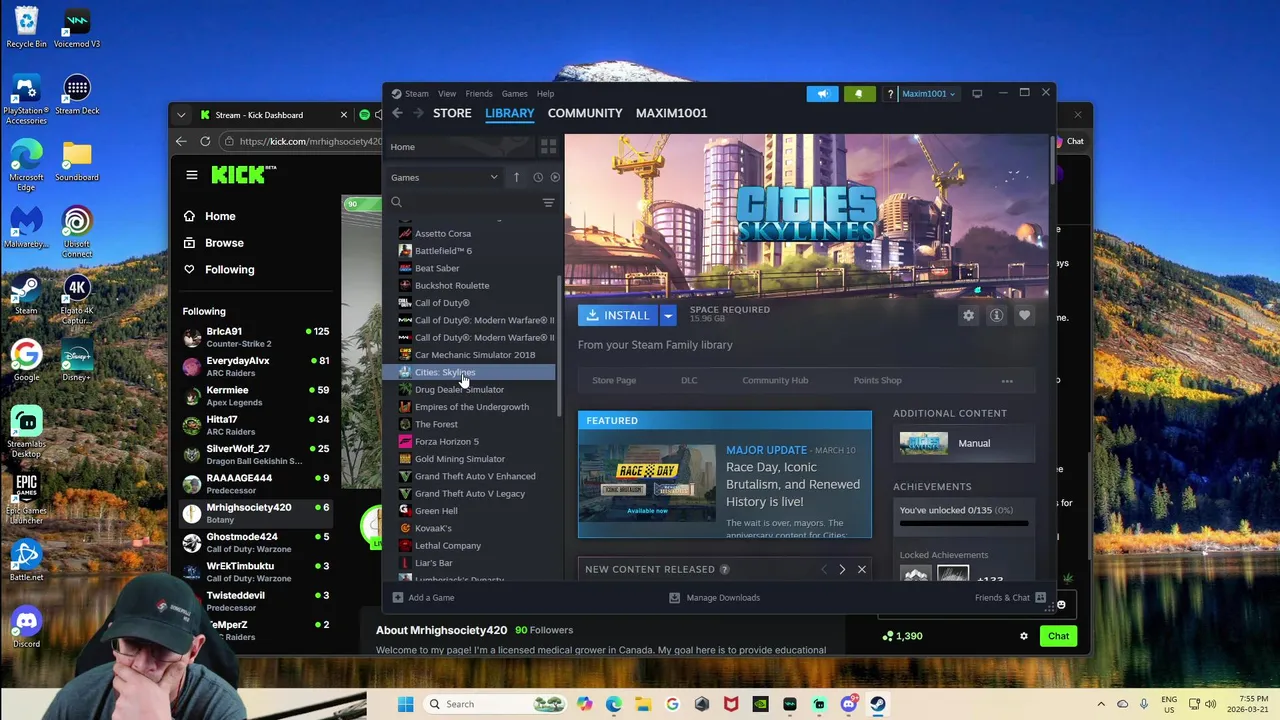The height and width of the screenshot is (720, 1280).
Task: Click help icon beside New Content Released
Action: click(724, 569)
